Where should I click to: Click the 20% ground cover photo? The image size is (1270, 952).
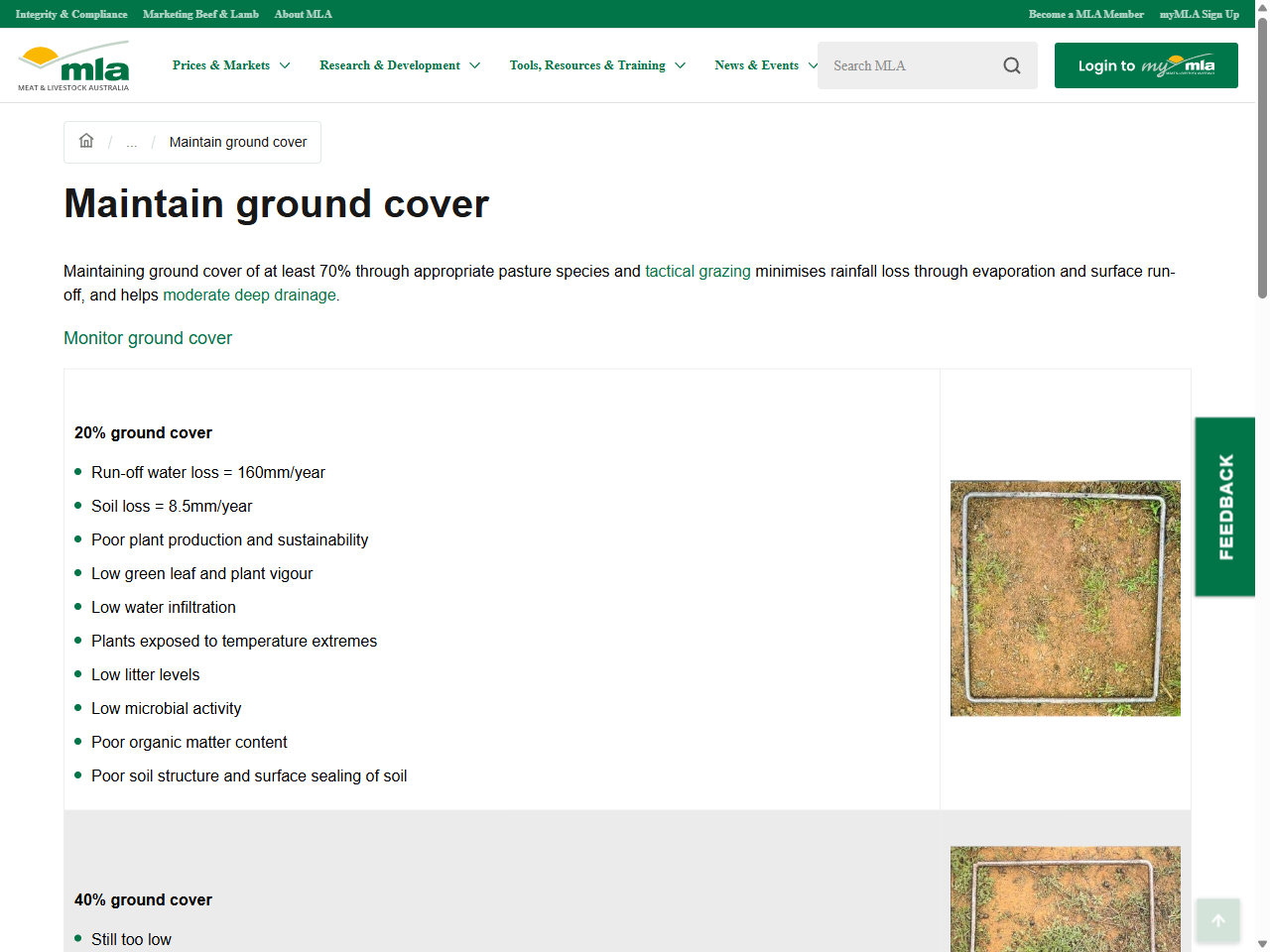(x=1066, y=597)
